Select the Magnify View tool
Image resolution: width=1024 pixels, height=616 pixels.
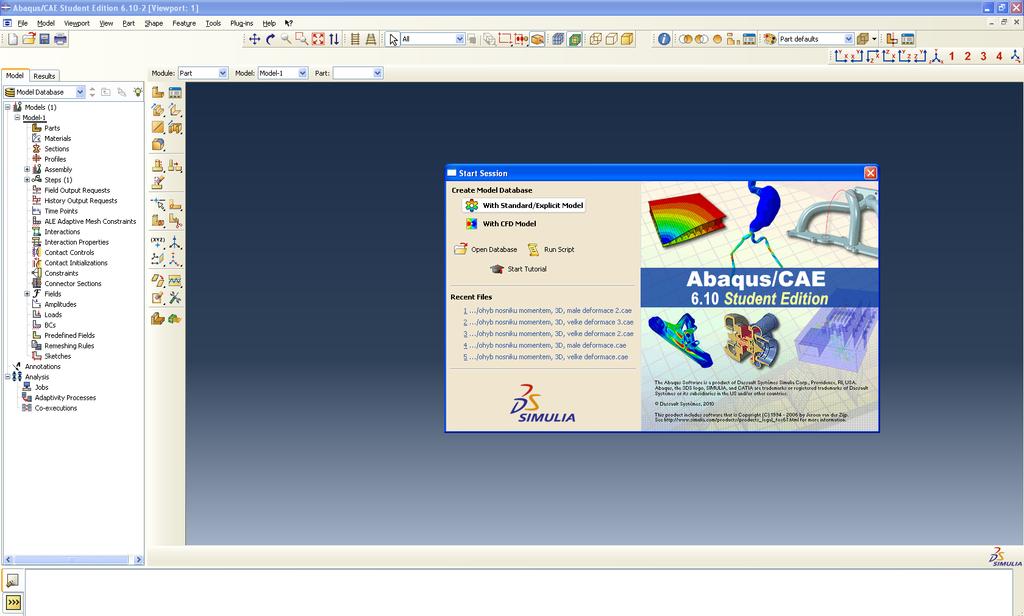pos(286,39)
